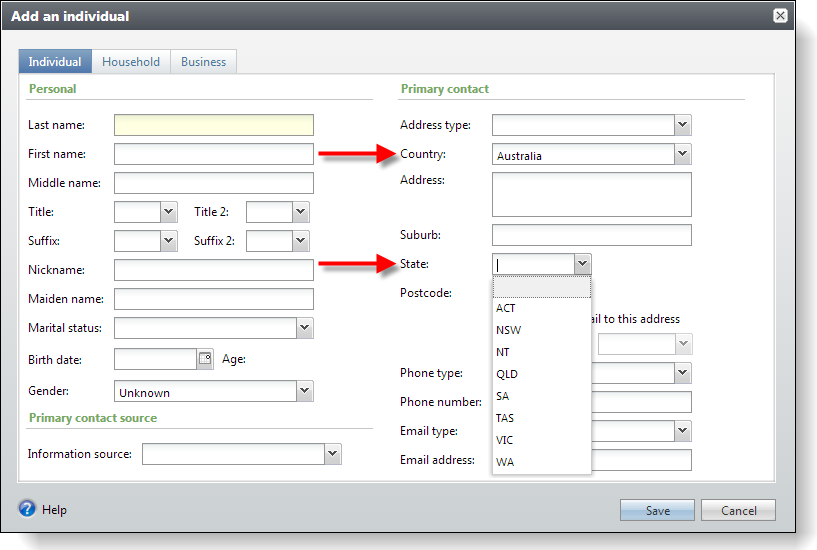Open the Title dropdown arrow
Screen dimensions: 817x550
coord(168,212)
